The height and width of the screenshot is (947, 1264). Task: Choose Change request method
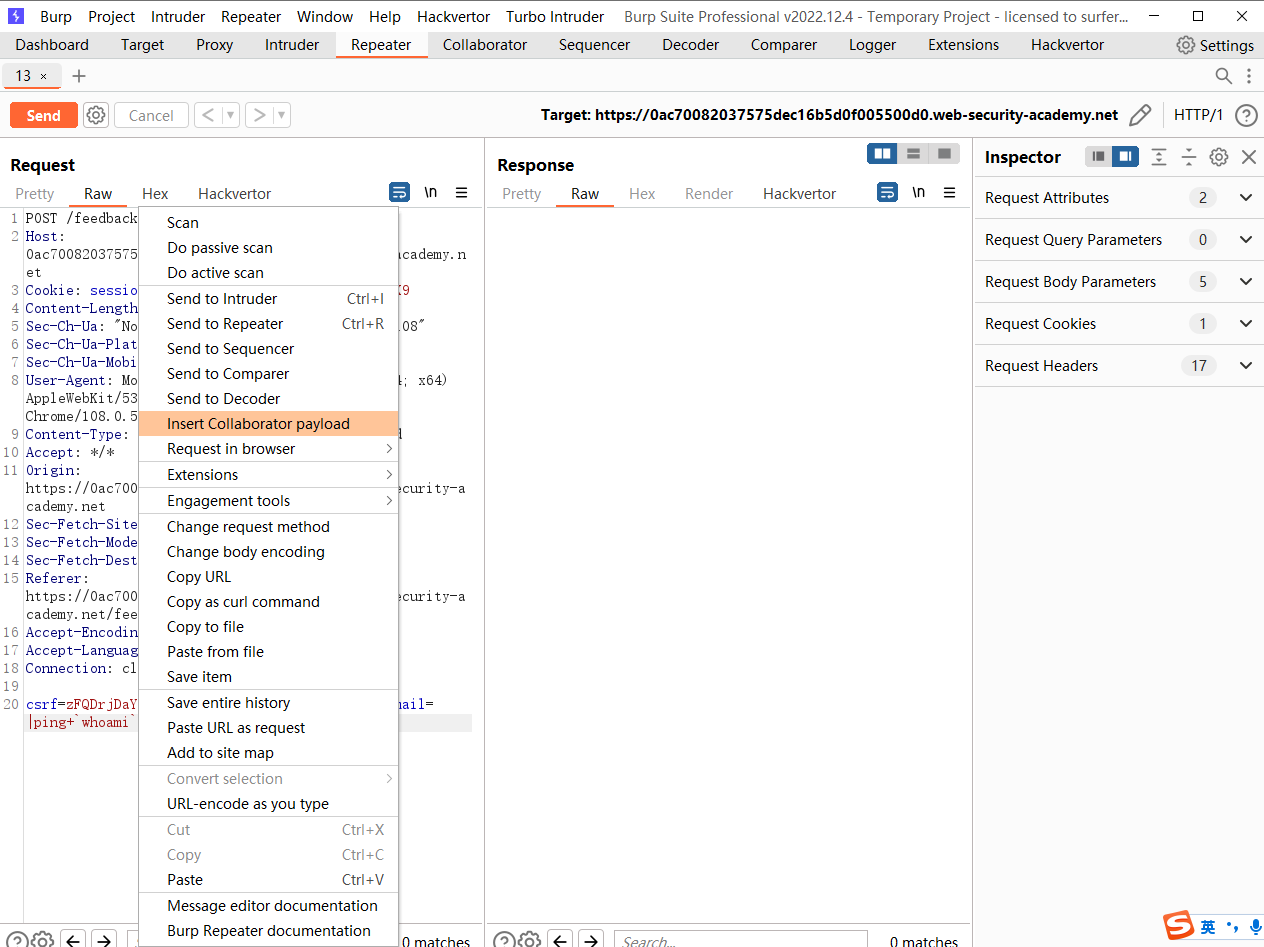[x=268, y=527]
